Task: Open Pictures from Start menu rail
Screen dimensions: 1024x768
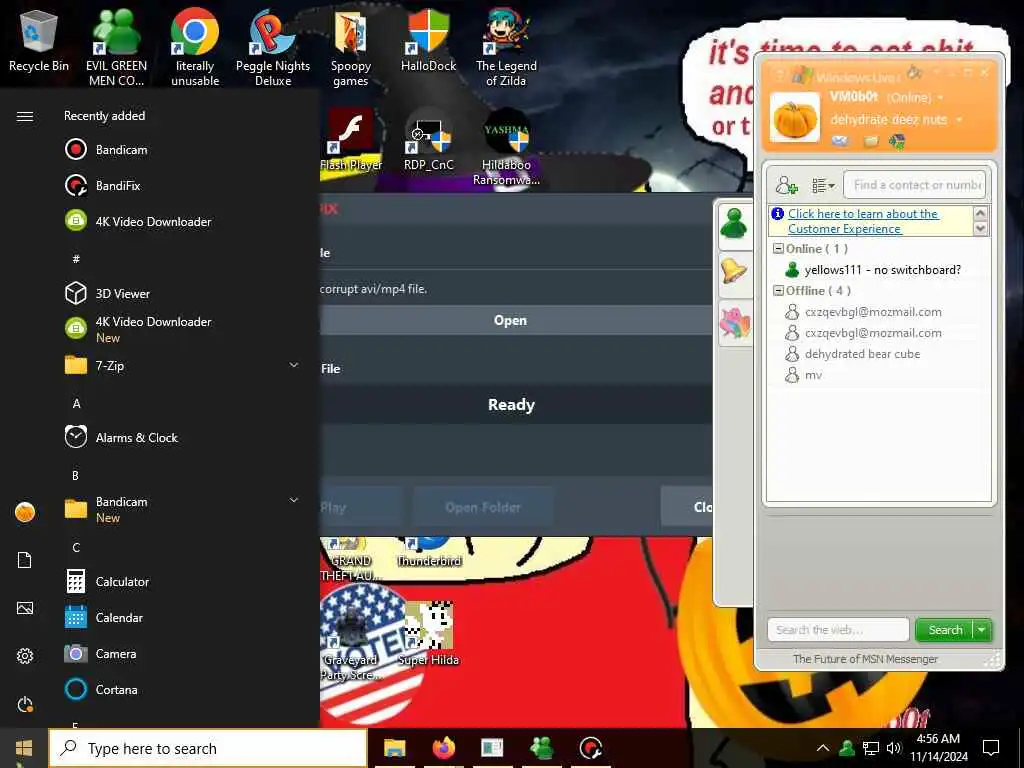Action: pos(25,608)
